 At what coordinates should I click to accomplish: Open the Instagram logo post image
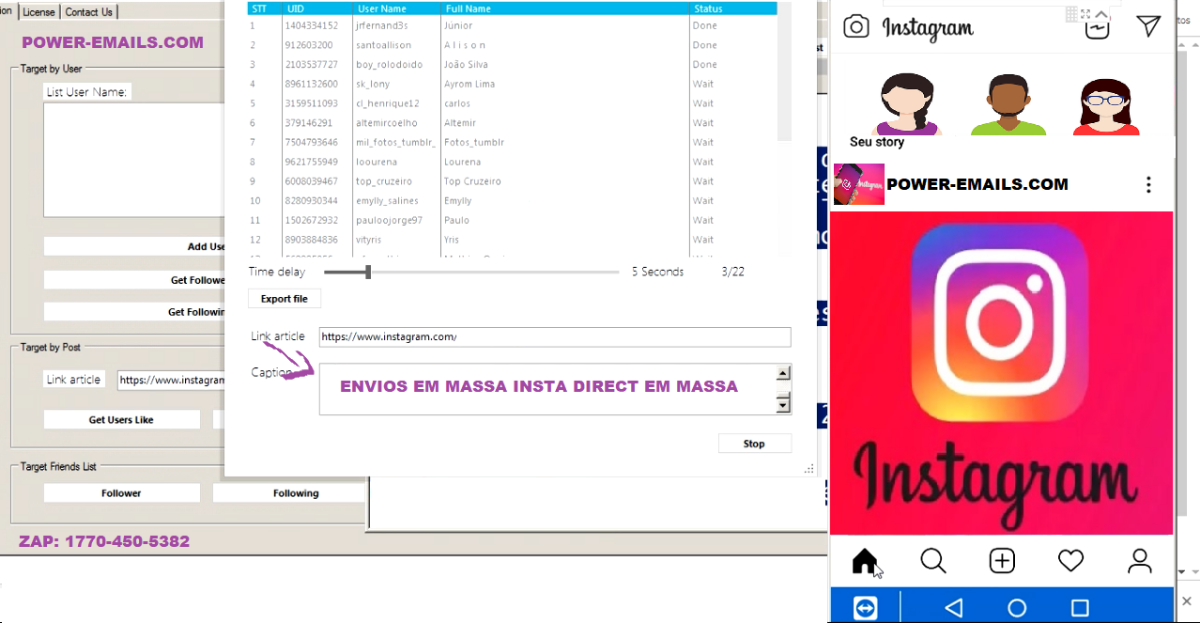pyautogui.click(x=1002, y=373)
